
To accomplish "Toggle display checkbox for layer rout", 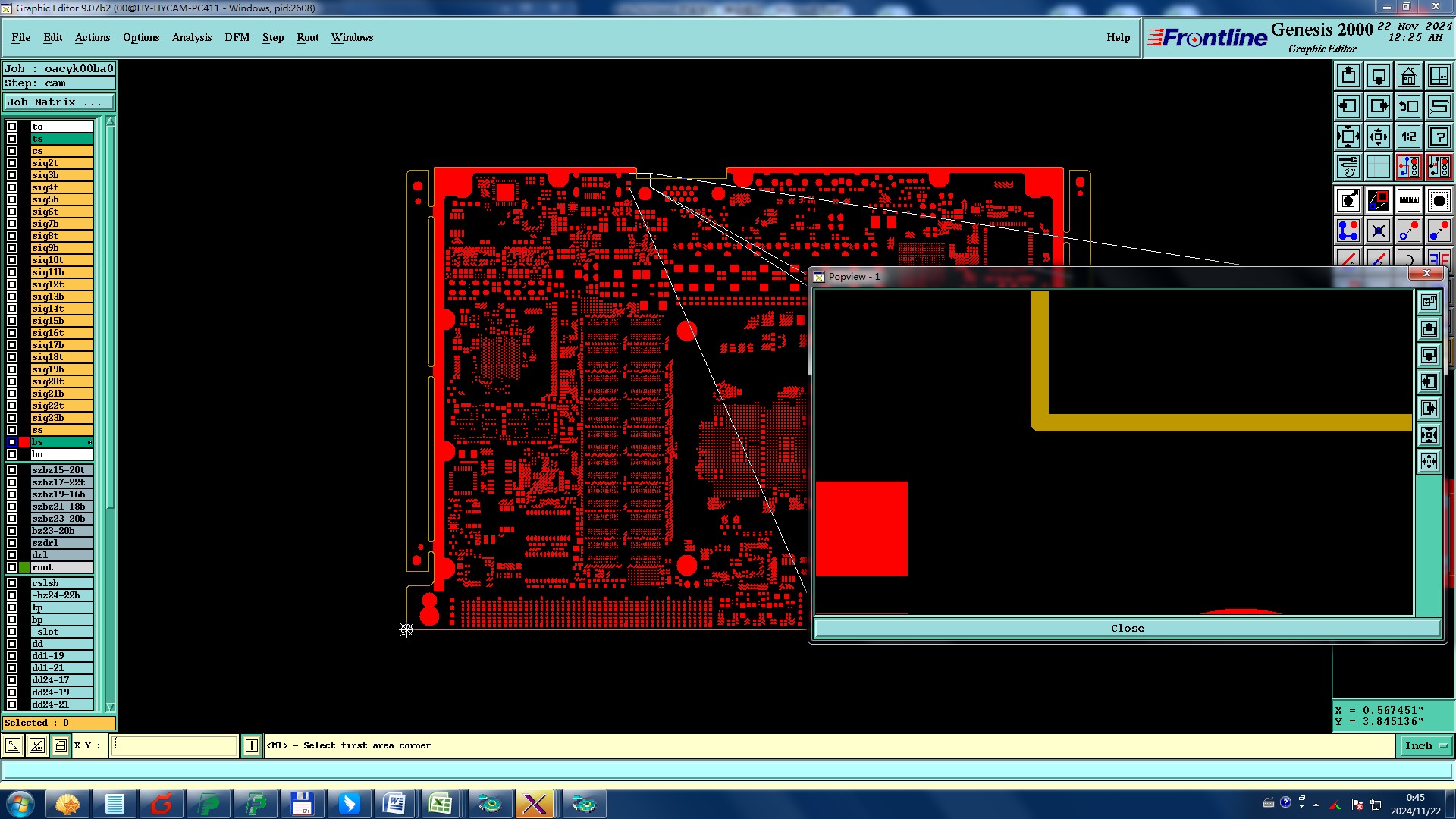I will click(12, 567).
